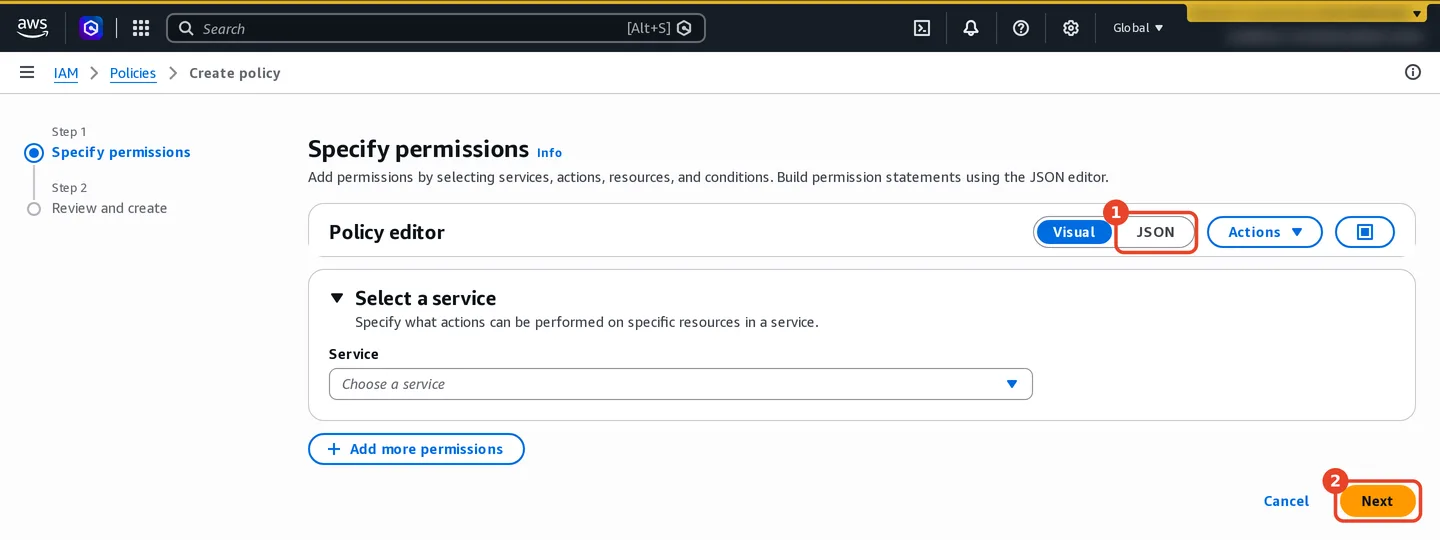The height and width of the screenshot is (540, 1440).
Task: Open the notifications bell
Action: point(971,28)
